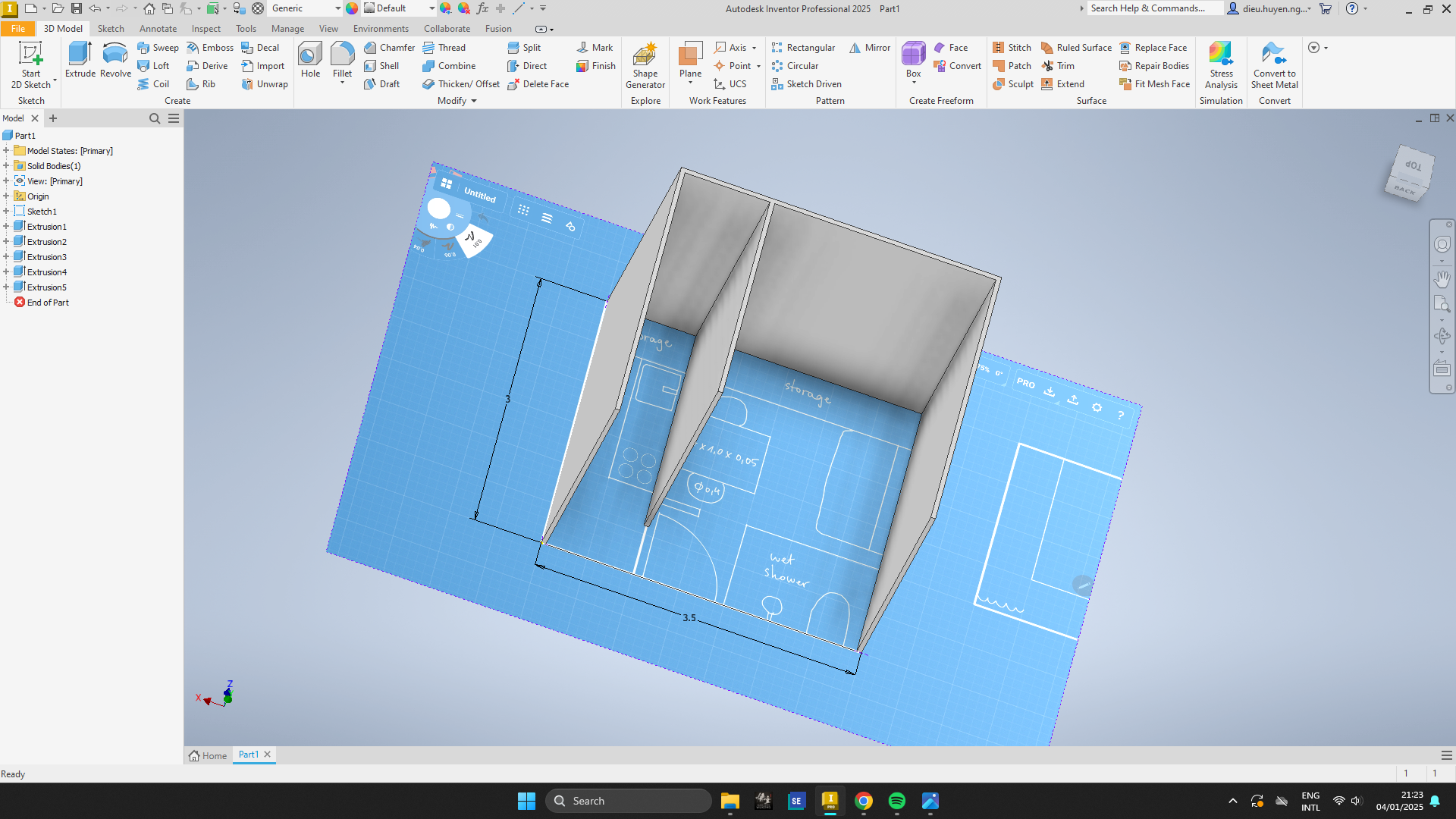Select the Fillet tool
The image size is (1456, 819).
pos(342,60)
